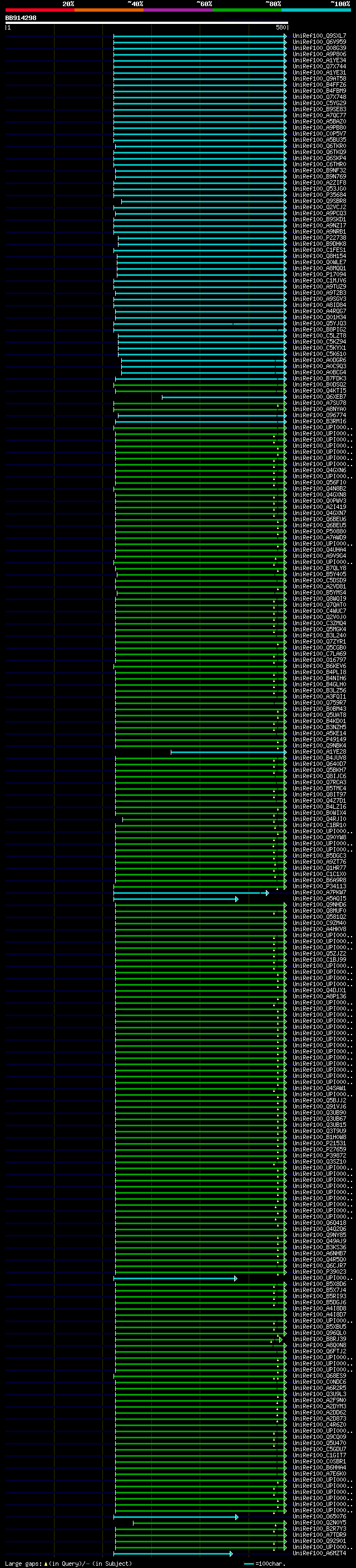Viewport: 356px width, 1568px height.
Task: Open hit UniRef100_Q96QL0
Action: pyautogui.click(x=319, y=1333)
